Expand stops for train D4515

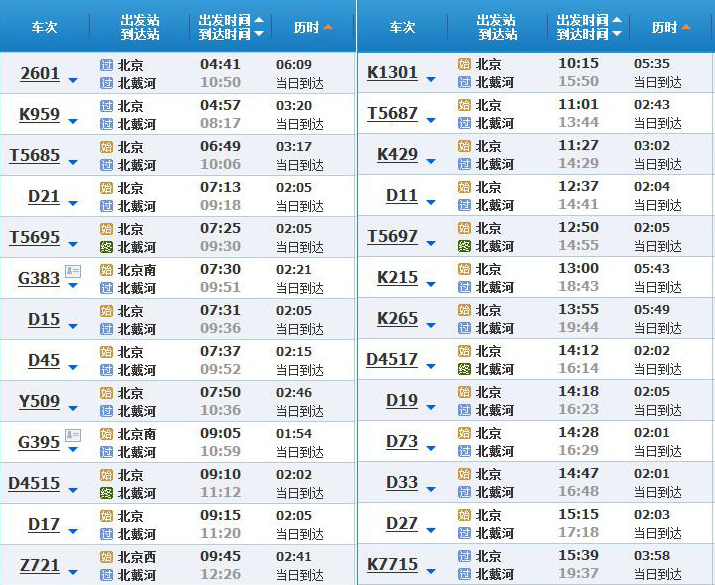click(73, 491)
